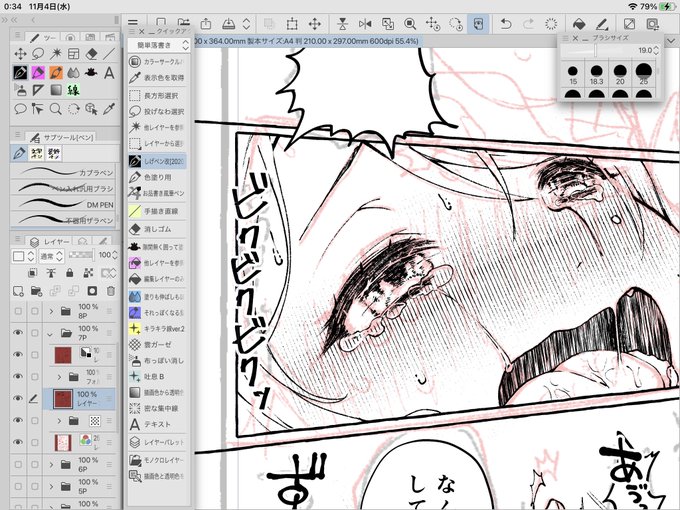Select the Eraser tool in tool palette
This screenshot has height=510, width=680.
(92, 54)
